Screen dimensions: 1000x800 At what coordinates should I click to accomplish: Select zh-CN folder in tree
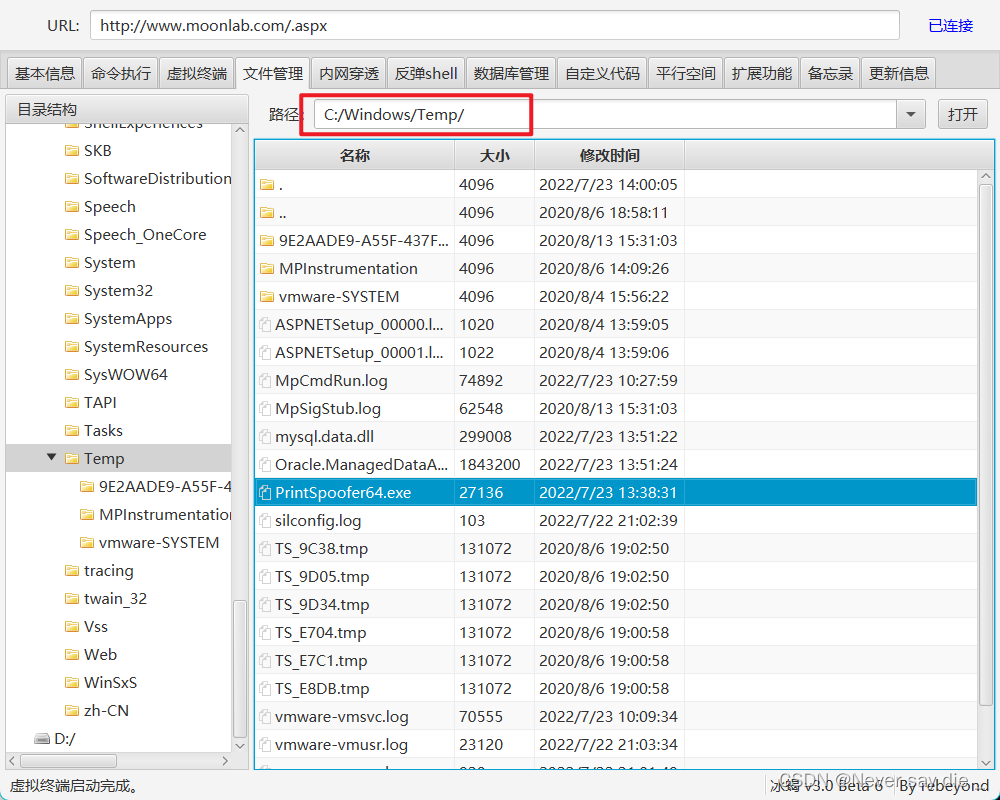tap(106, 711)
